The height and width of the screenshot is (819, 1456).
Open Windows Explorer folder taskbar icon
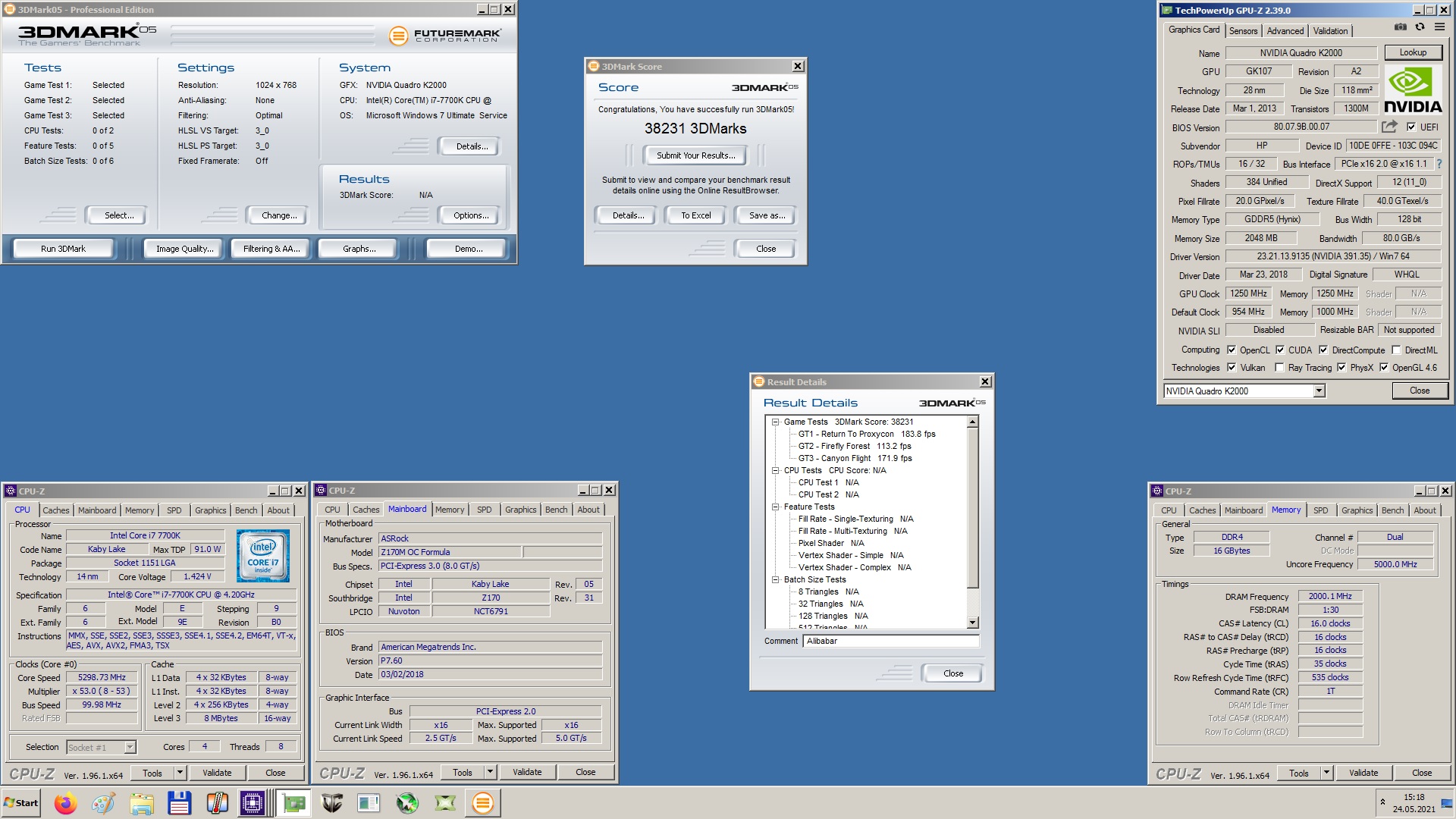(142, 803)
